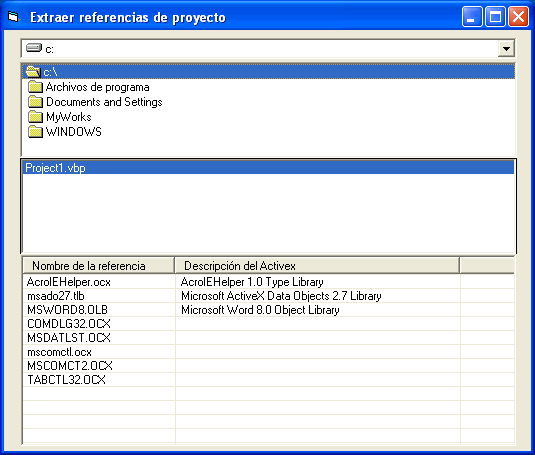
Task: Click AcroIEHelper 1.0 Type Library description
Action: [252, 282]
